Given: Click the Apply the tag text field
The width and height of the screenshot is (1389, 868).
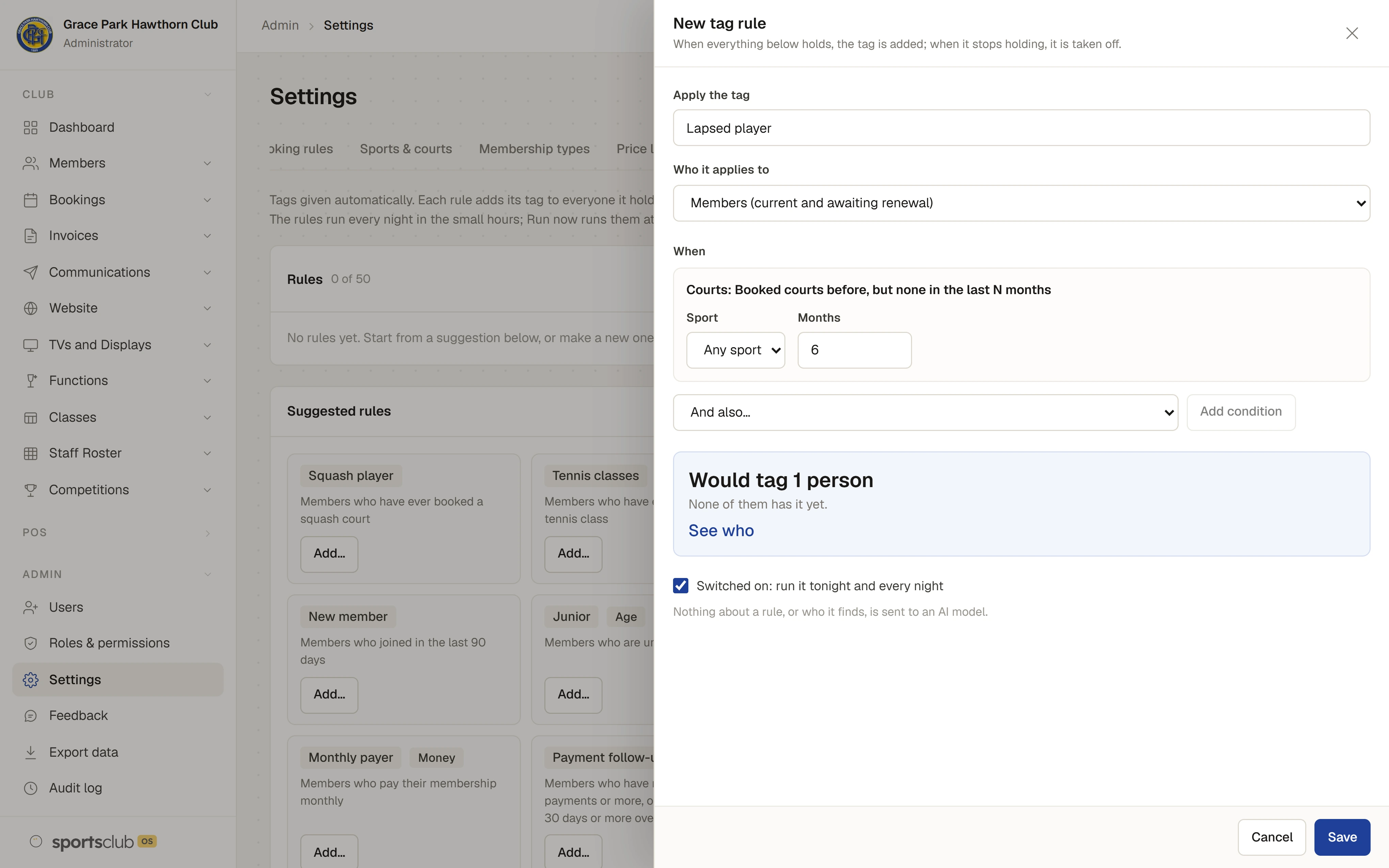Looking at the screenshot, I should (x=1021, y=127).
